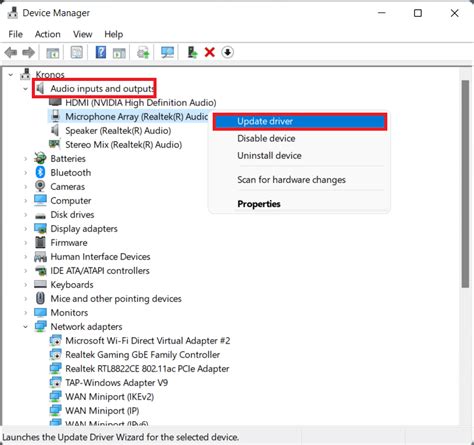Expand the Display adapters category
Viewport: 474px width, 445px height.
pos(25,229)
